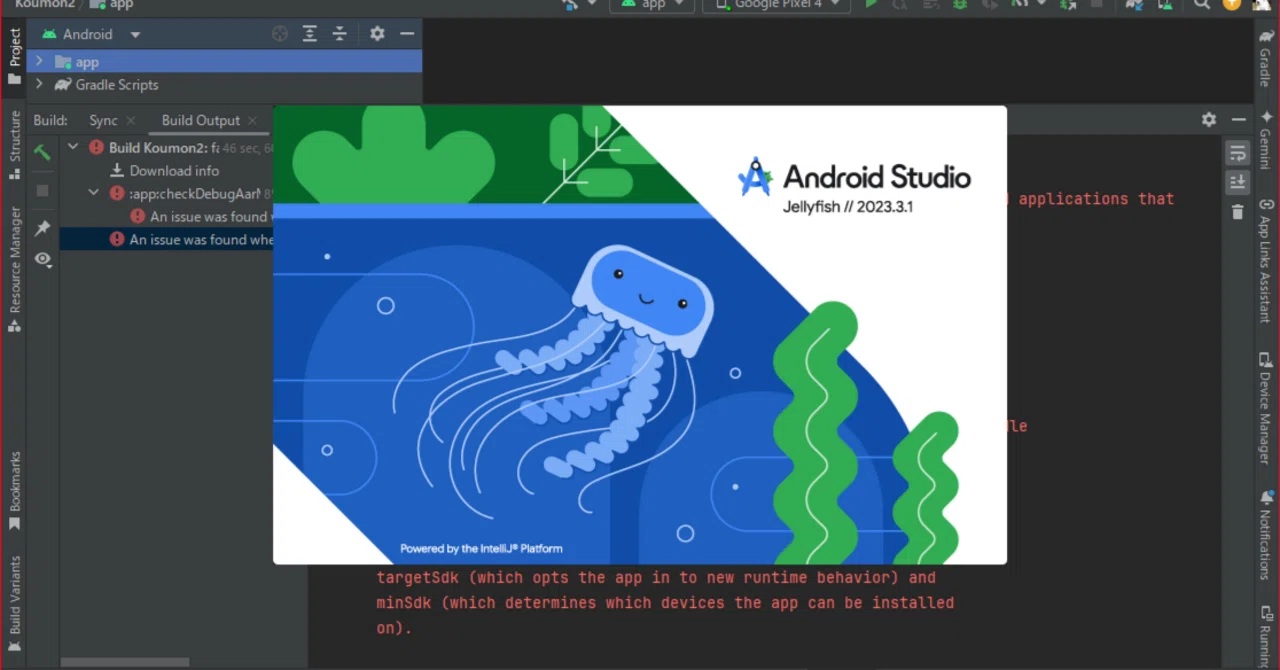This screenshot has height=670, width=1280.
Task: Switch to the Sync tab
Action: point(103,120)
